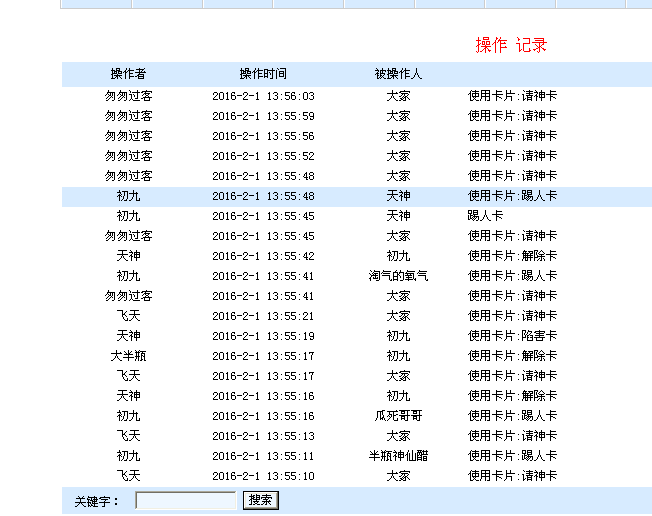Image resolution: width=652 pixels, height=516 pixels.
Task: Click target name 瓜死哥哥
Action: (x=398, y=416)
